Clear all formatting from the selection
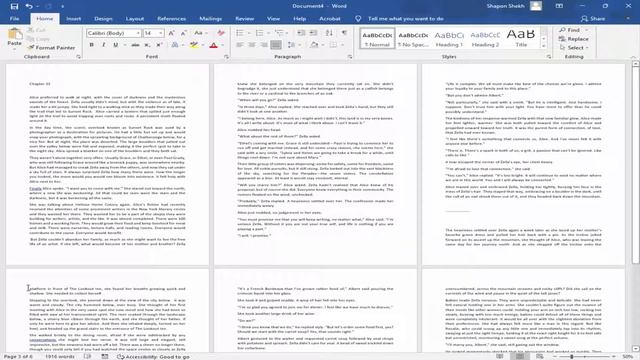 click(221, 33)
